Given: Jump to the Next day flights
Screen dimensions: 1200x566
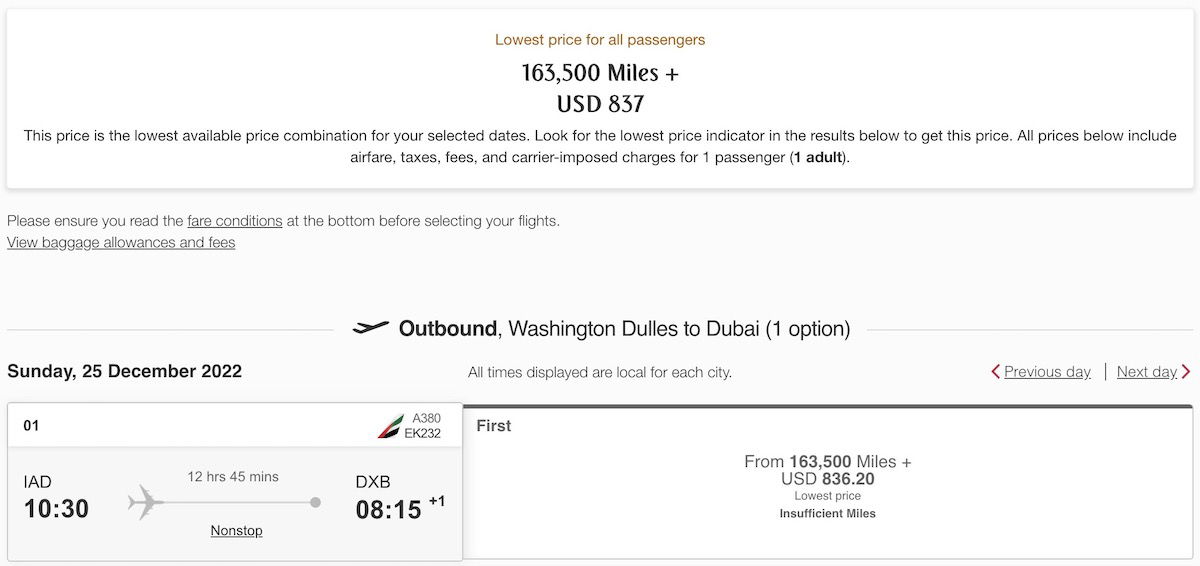Looking at the screenshot, I should click(1146, 372).
